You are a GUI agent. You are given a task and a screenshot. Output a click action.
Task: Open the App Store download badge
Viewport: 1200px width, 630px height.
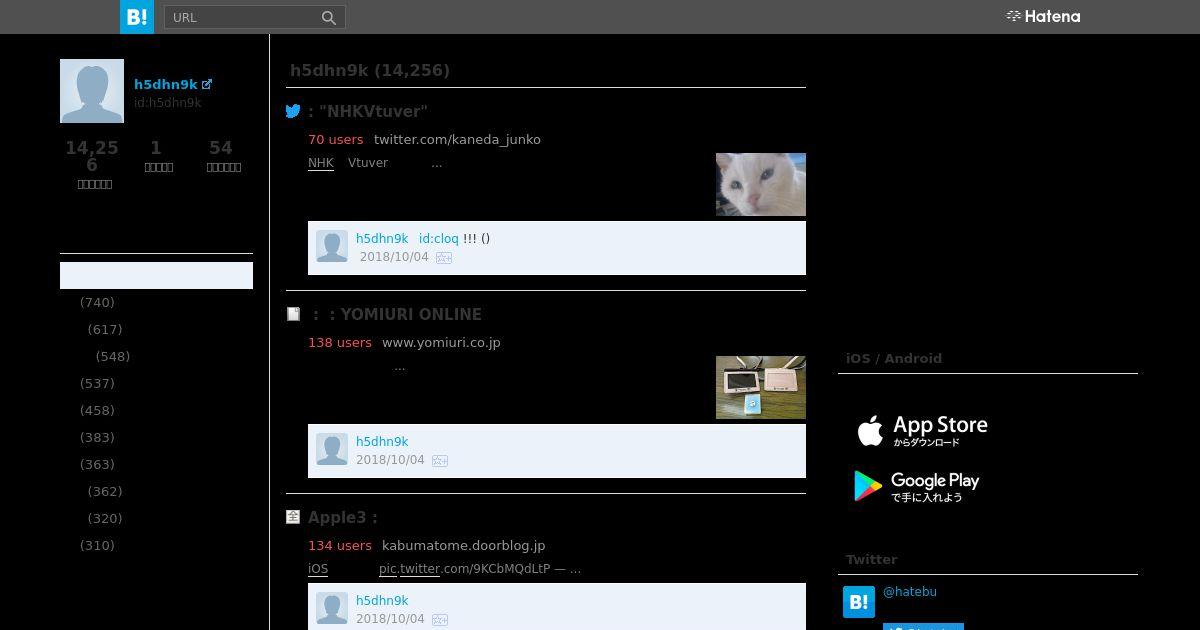tap(921, 431)
